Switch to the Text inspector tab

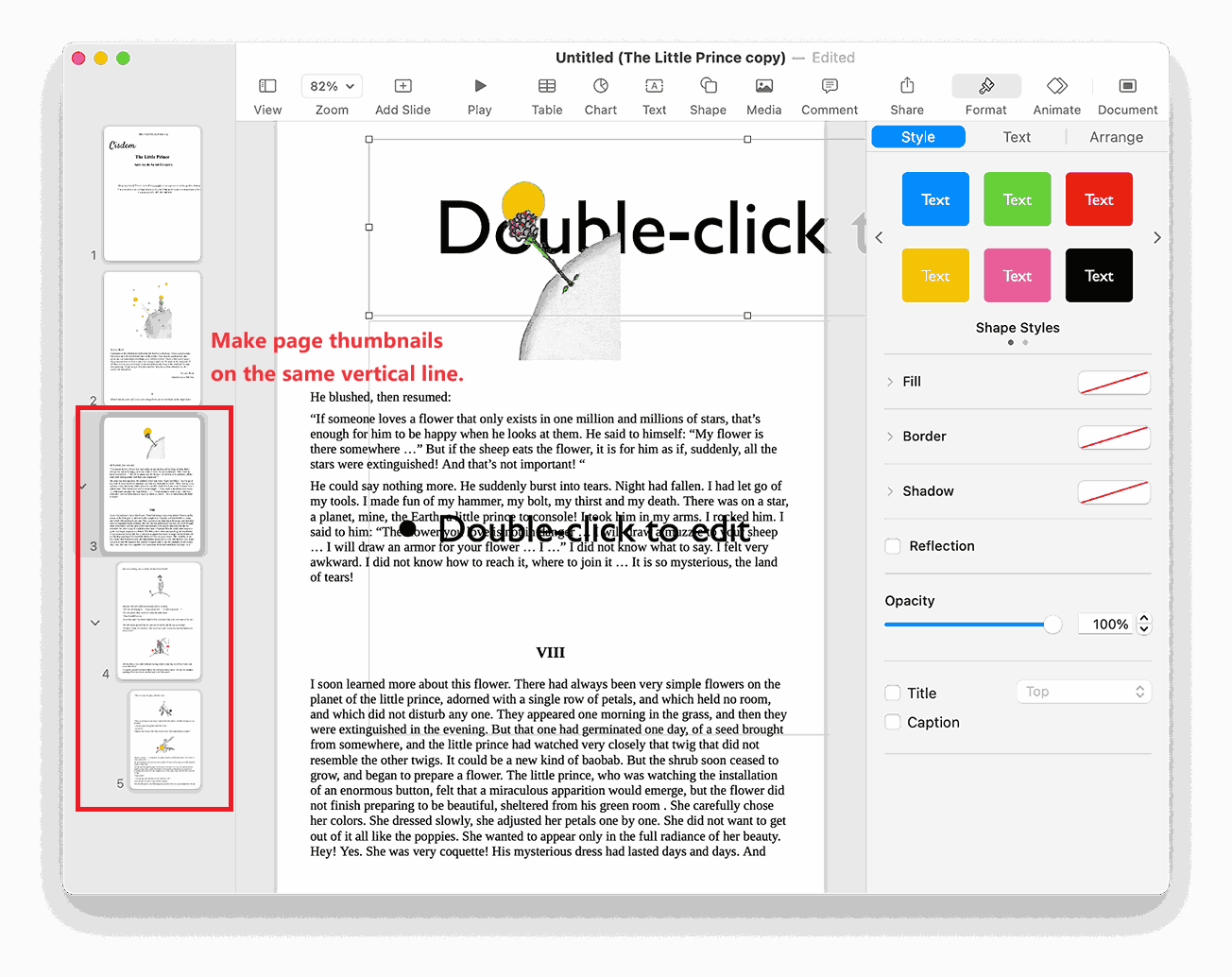1017,137
